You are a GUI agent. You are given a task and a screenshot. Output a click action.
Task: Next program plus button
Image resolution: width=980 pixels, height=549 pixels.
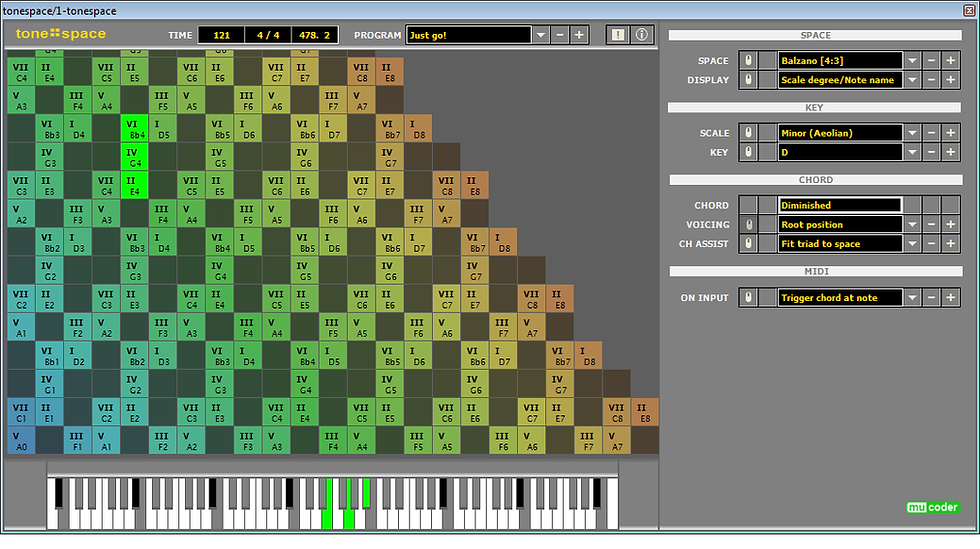pyautogui.click(x=579, y=35)
